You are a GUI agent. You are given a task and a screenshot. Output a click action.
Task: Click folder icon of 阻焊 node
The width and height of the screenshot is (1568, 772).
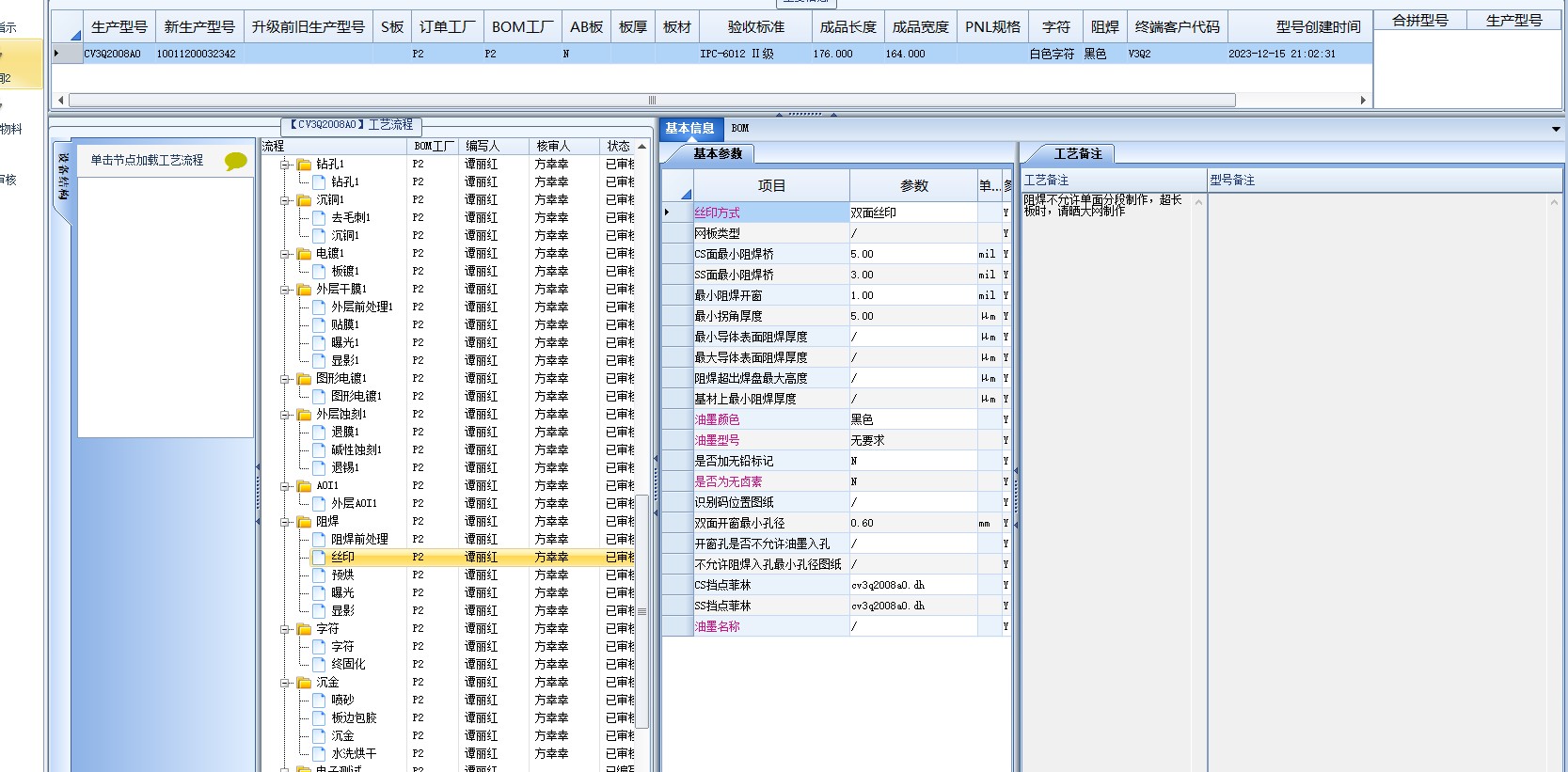point(304,522)
